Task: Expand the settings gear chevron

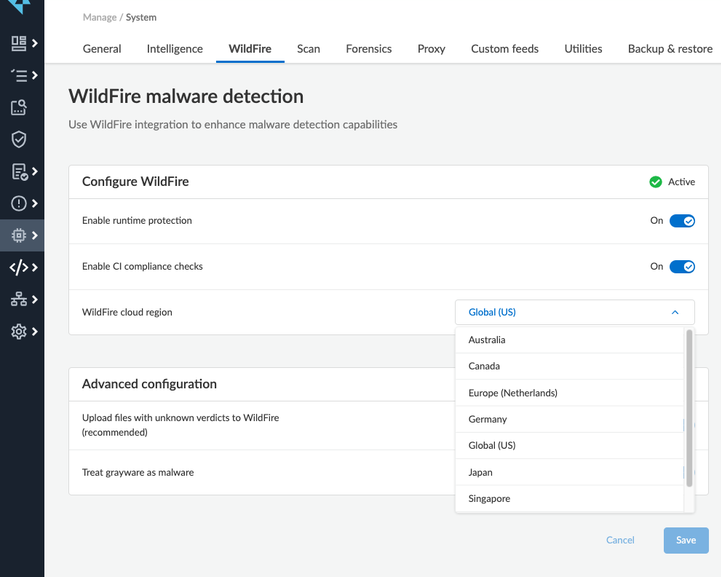Action: 35,331
